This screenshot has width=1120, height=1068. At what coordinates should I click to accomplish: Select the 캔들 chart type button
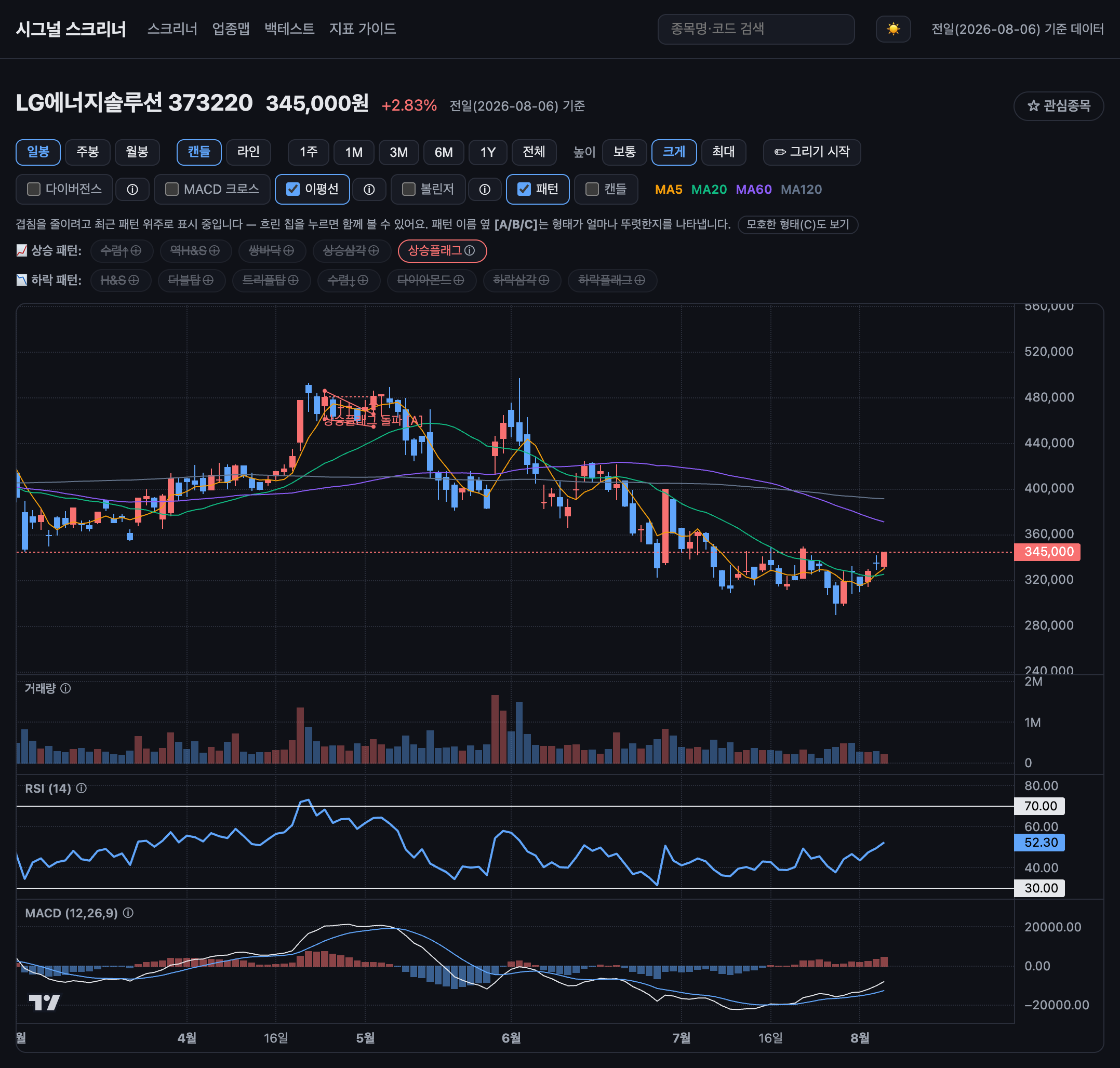click(x=199, y=152)
